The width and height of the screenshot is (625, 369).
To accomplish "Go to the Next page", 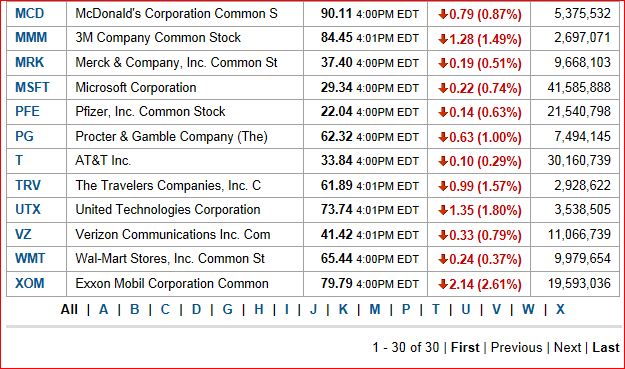I will (x=568, y=347).
